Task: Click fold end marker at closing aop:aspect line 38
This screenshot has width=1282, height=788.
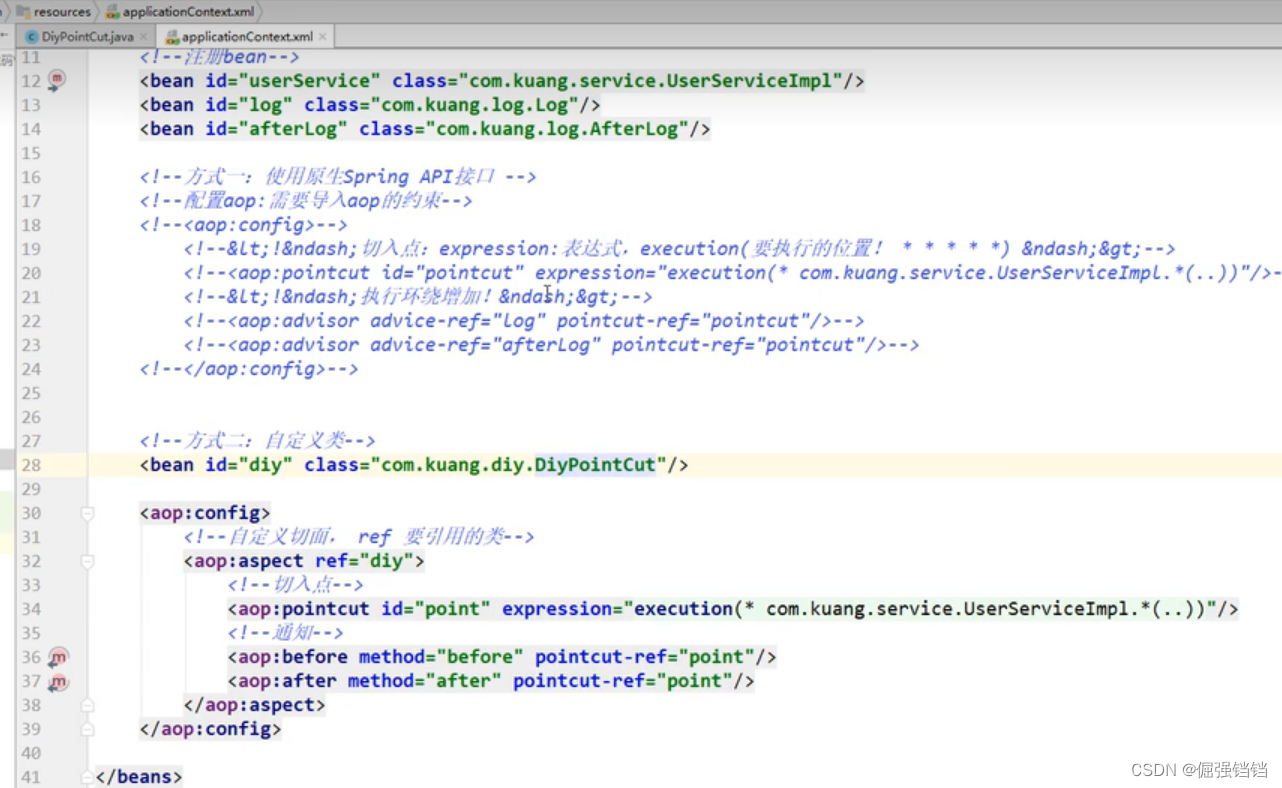Action: tap(87, 705)
